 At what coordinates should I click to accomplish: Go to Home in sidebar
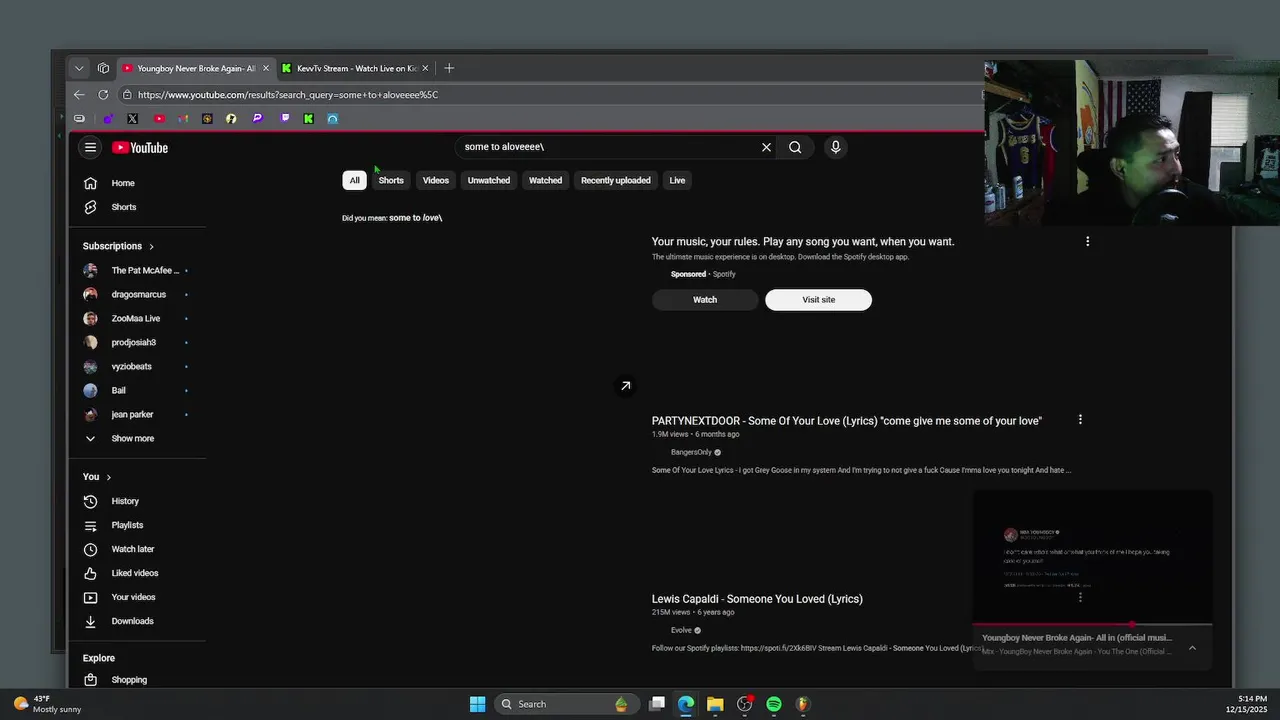[x=137, y=183]
